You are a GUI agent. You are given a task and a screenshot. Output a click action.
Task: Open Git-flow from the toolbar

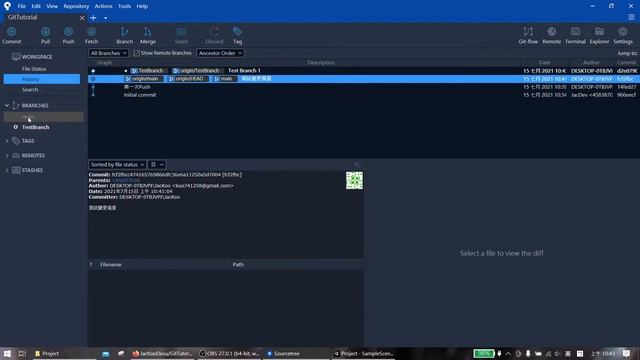tap(528, 32)
